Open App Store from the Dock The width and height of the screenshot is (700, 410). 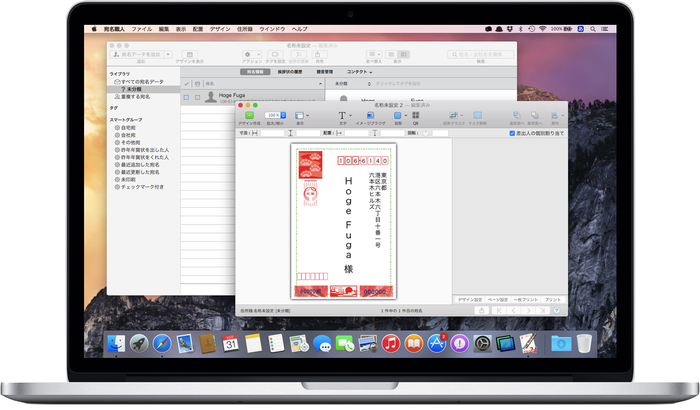(437, 343)
